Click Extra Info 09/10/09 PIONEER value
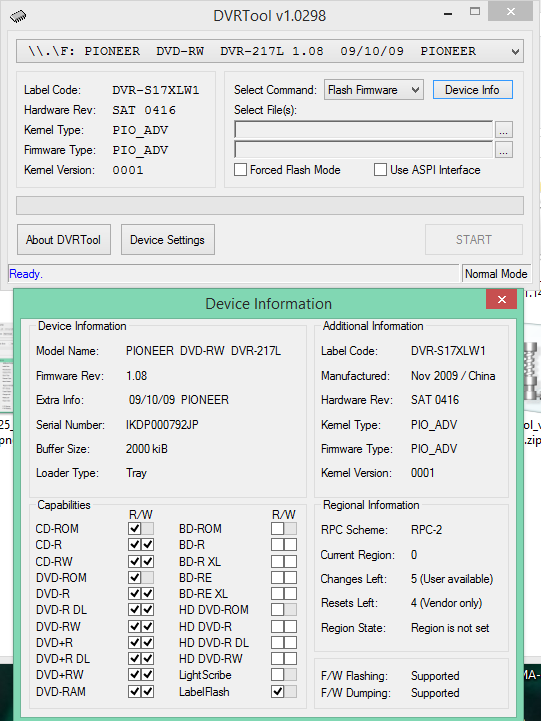541x721 pixels. 178,400
